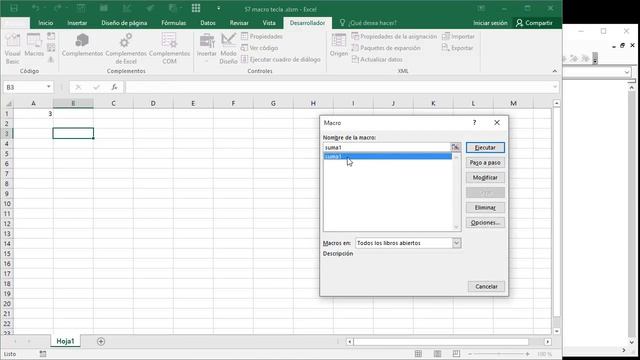Open the Fórmulas tab

point(173,23)
